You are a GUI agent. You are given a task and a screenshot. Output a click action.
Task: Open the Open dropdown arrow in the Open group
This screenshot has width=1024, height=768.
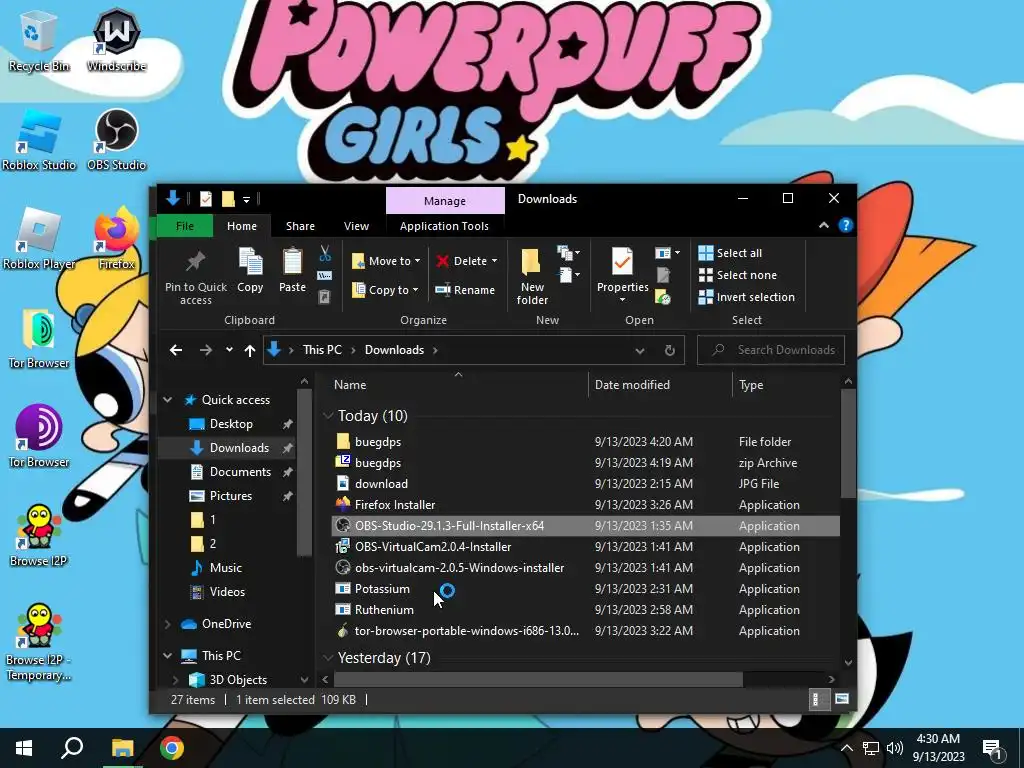[x=677, y=253]
